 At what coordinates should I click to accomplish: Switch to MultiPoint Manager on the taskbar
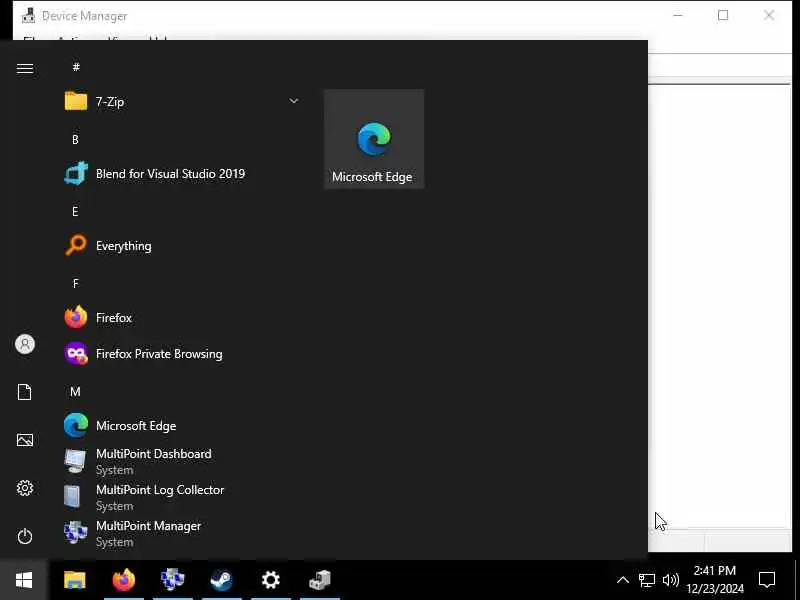click(172, 580)
